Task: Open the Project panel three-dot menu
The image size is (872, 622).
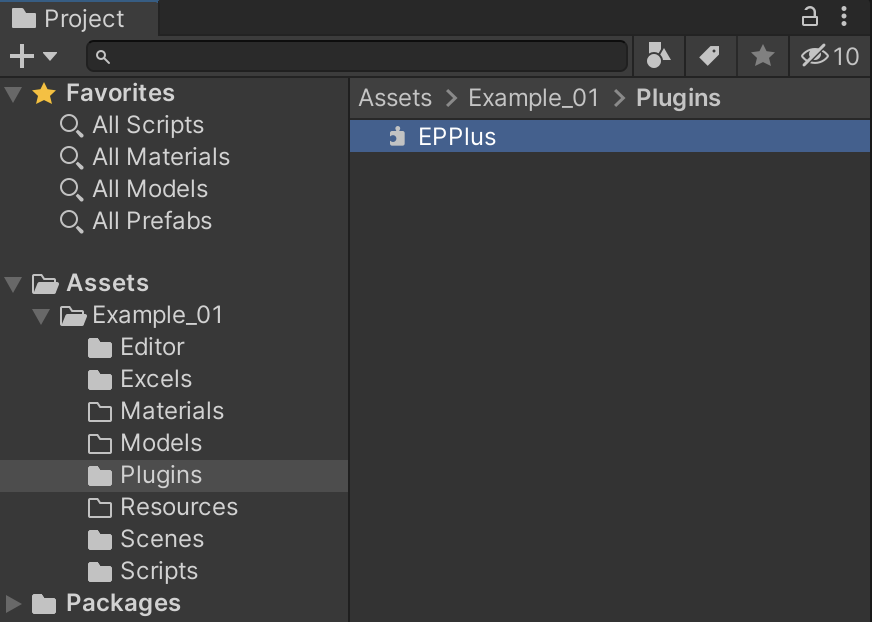Action: coord(844,17)
